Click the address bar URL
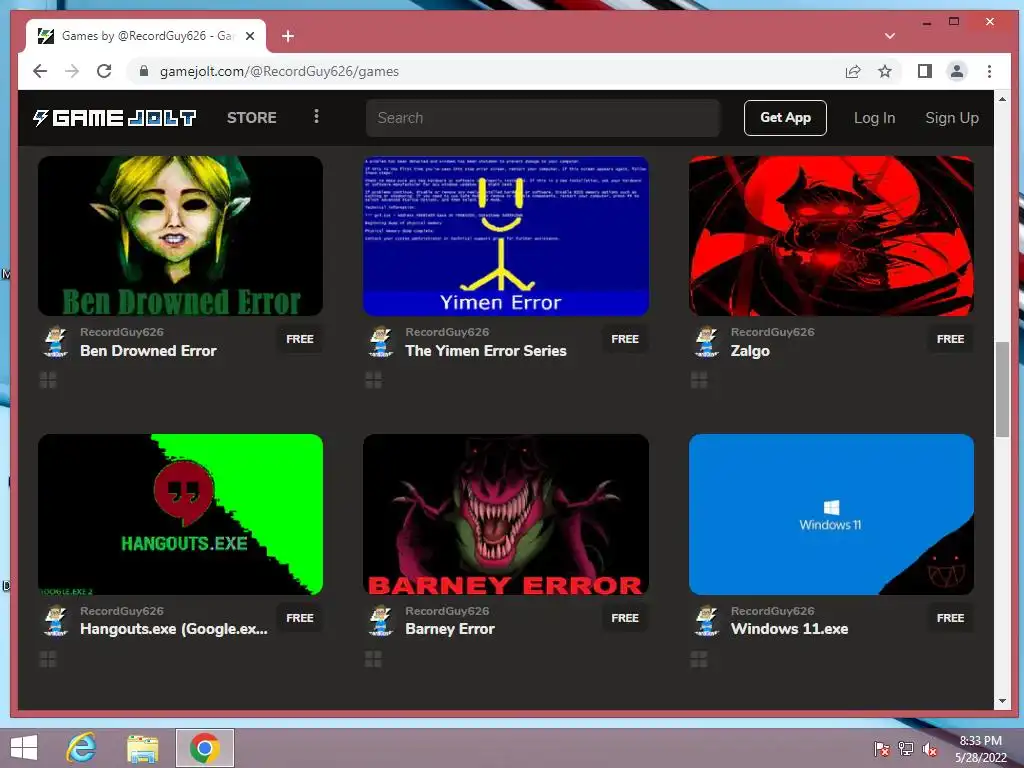Image resolution: width=1024 pixels, height=768 pixels. (x=279, y=71)
